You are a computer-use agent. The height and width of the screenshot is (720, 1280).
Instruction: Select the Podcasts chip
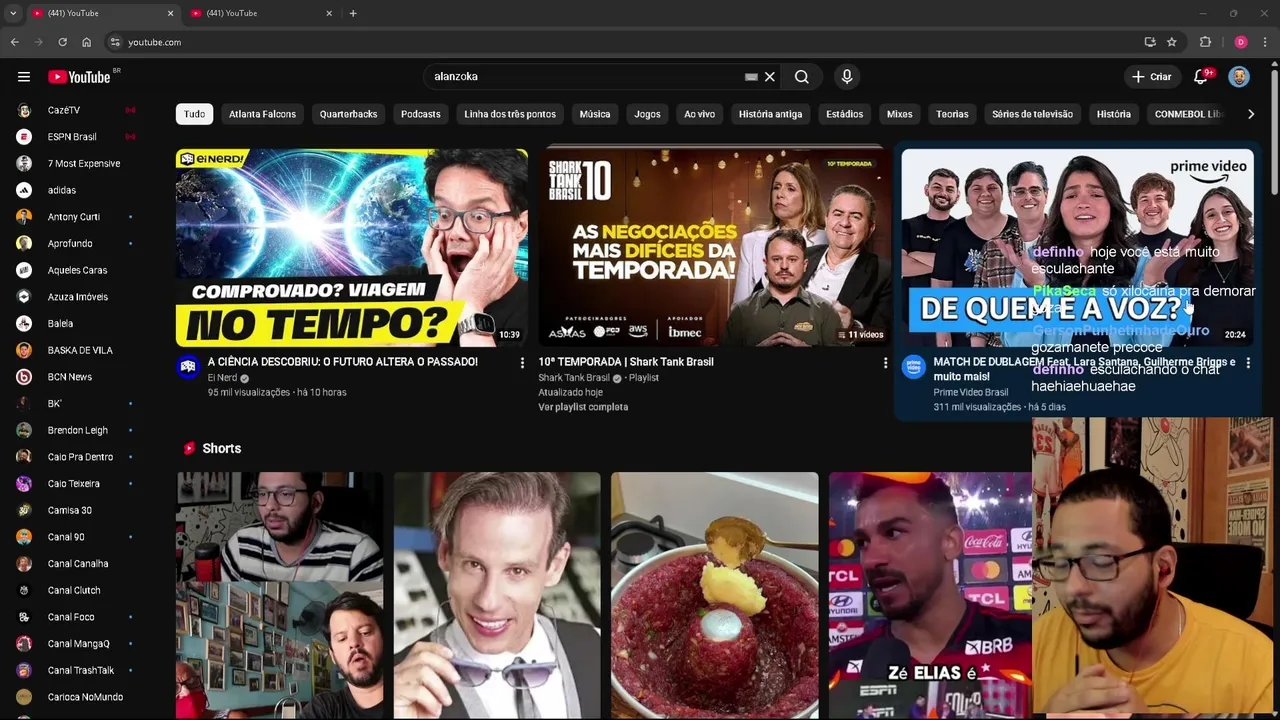(421, 114)
